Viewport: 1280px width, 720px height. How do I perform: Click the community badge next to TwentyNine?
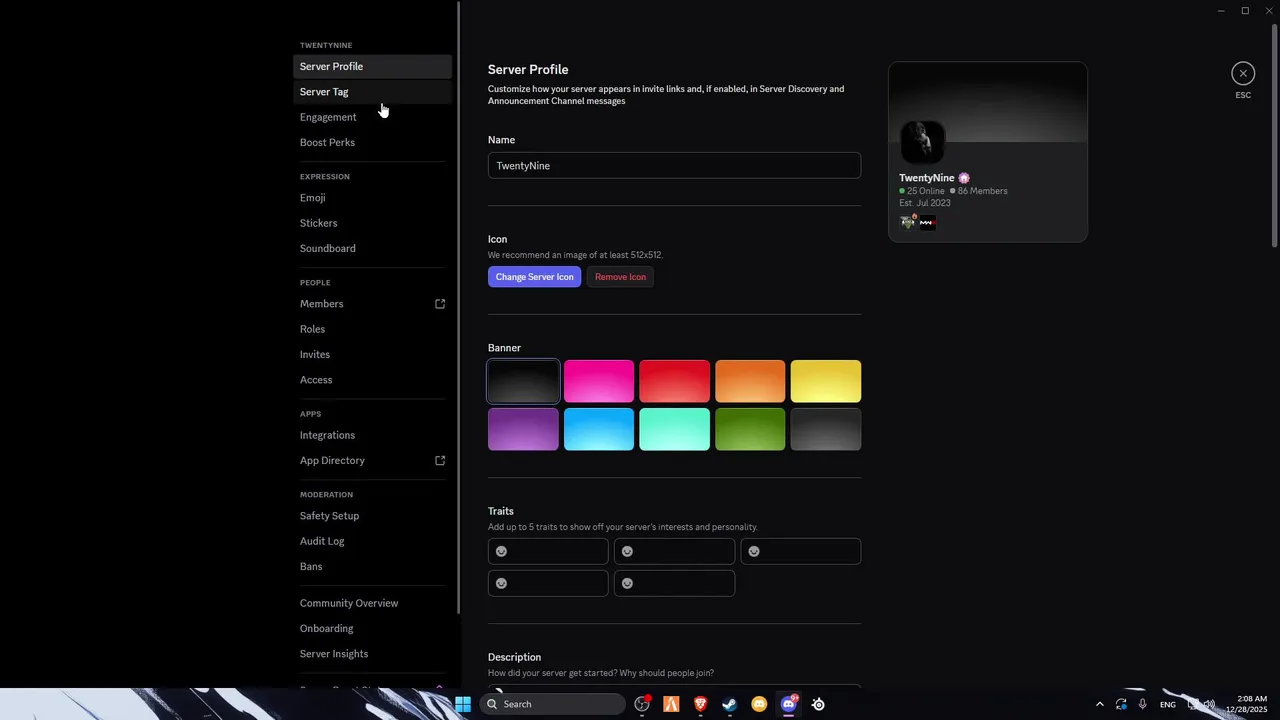click(x=964, y=178)
